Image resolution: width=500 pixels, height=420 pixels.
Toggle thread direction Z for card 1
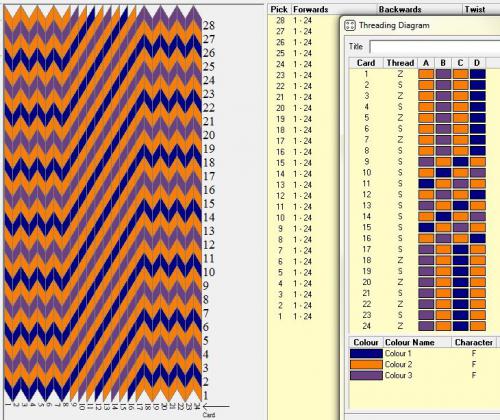(400, 74)
